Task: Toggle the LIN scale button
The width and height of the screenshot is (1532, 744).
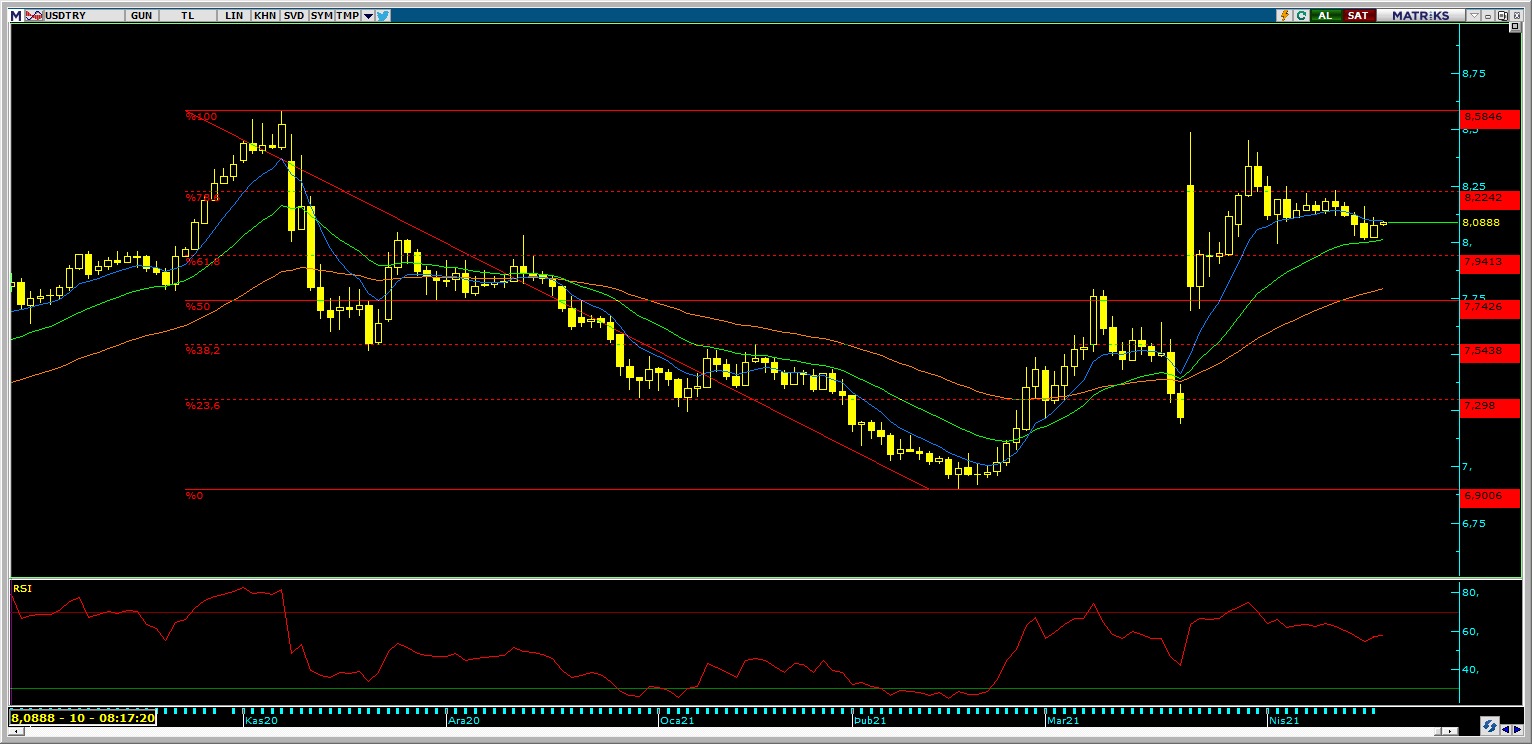Action: pyautogui.click(x=234, y=16)
